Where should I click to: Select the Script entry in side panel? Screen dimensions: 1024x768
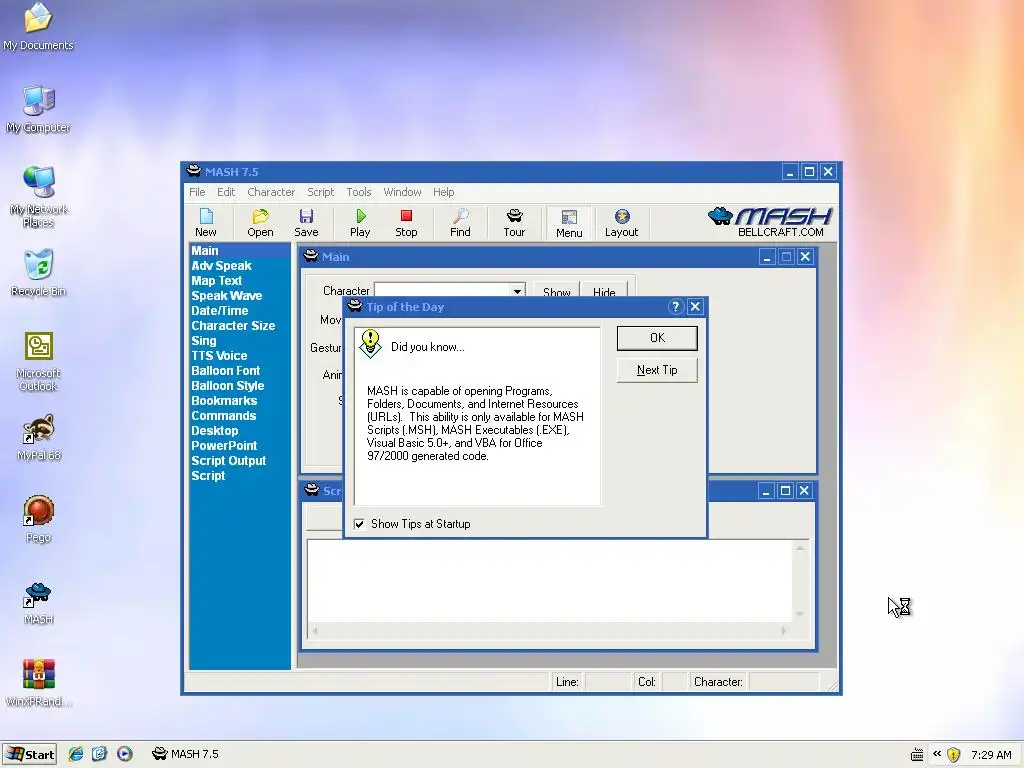(x=208, y=476)
